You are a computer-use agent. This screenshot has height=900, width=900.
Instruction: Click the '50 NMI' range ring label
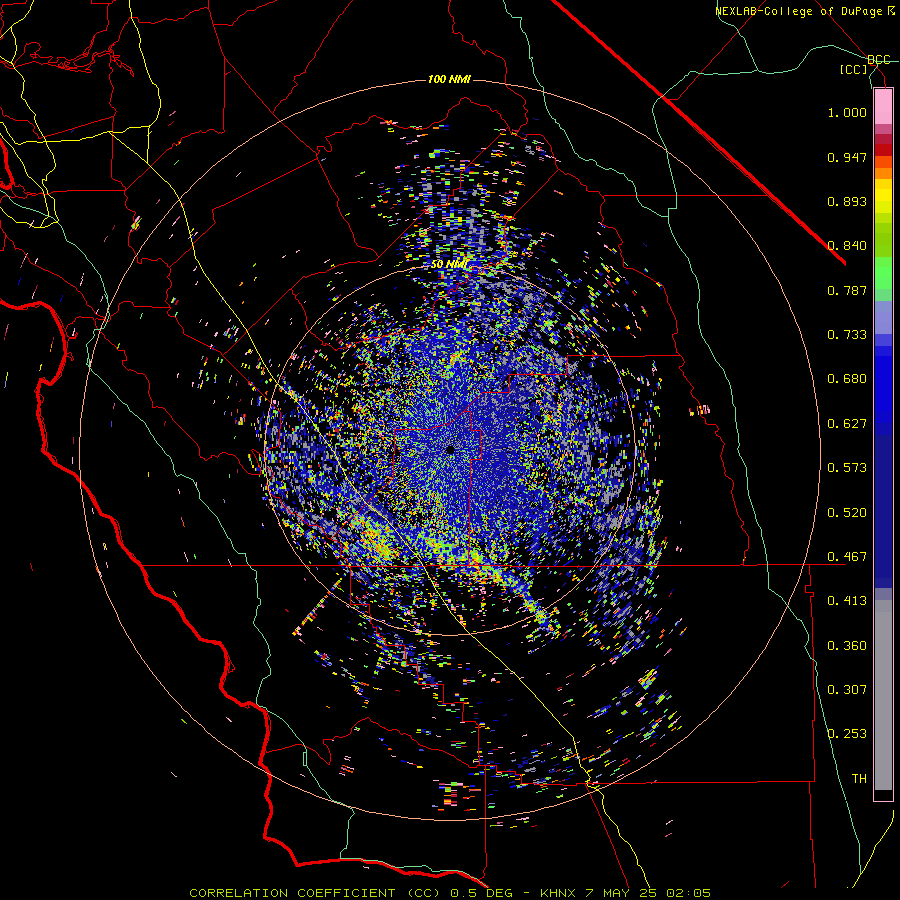tap(450, 265)
